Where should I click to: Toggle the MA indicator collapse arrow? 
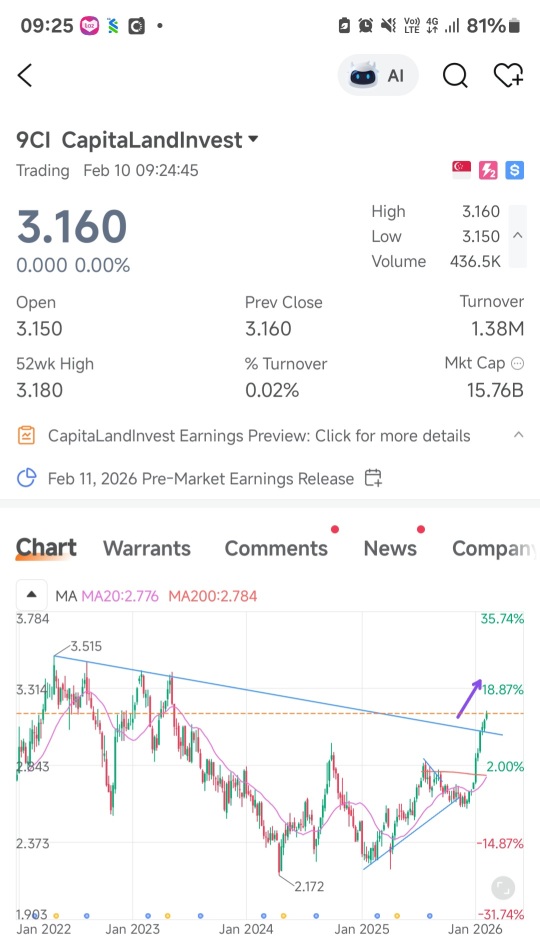31,595
